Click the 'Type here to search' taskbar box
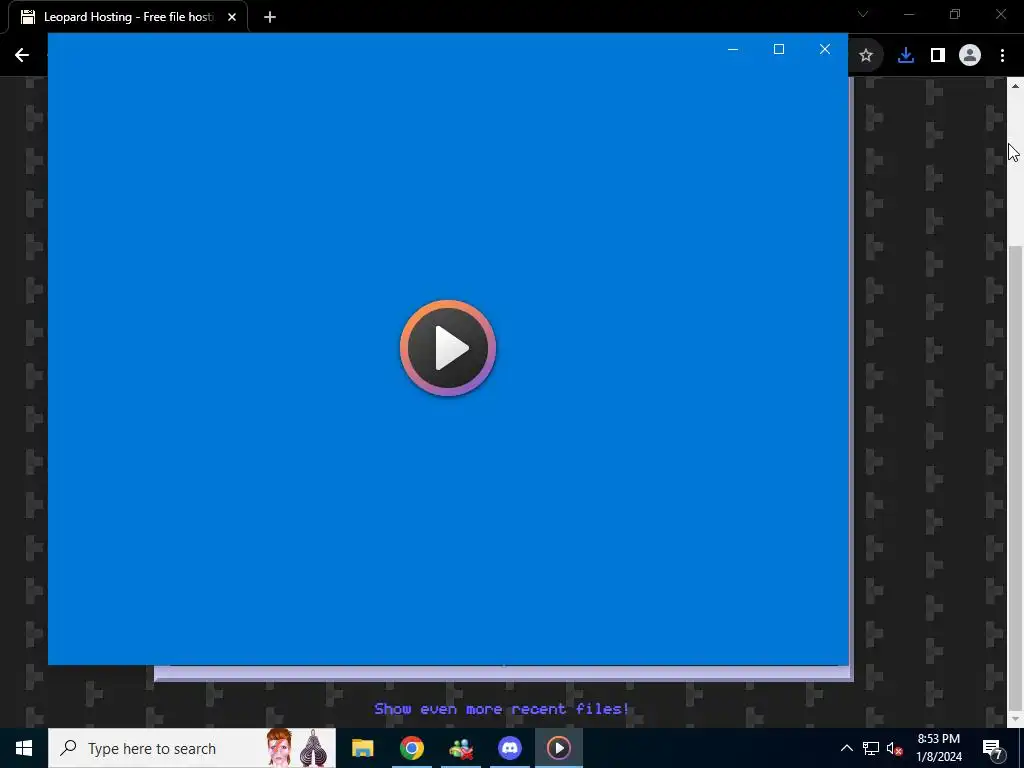The height and width of the screenshot is (768, 1024). point(192,748)
